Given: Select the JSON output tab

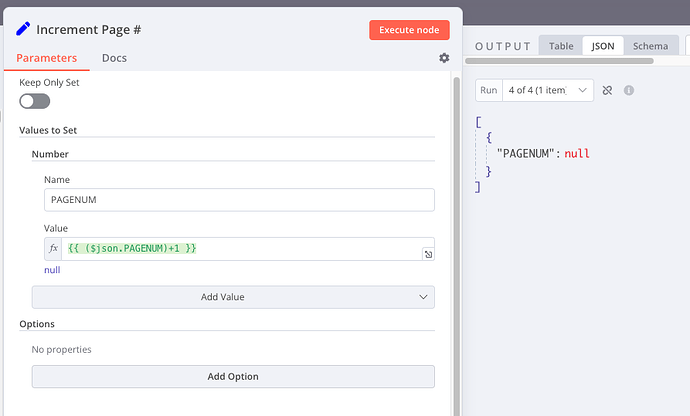Looking at the screenshot, I should [x=603, y=46].
